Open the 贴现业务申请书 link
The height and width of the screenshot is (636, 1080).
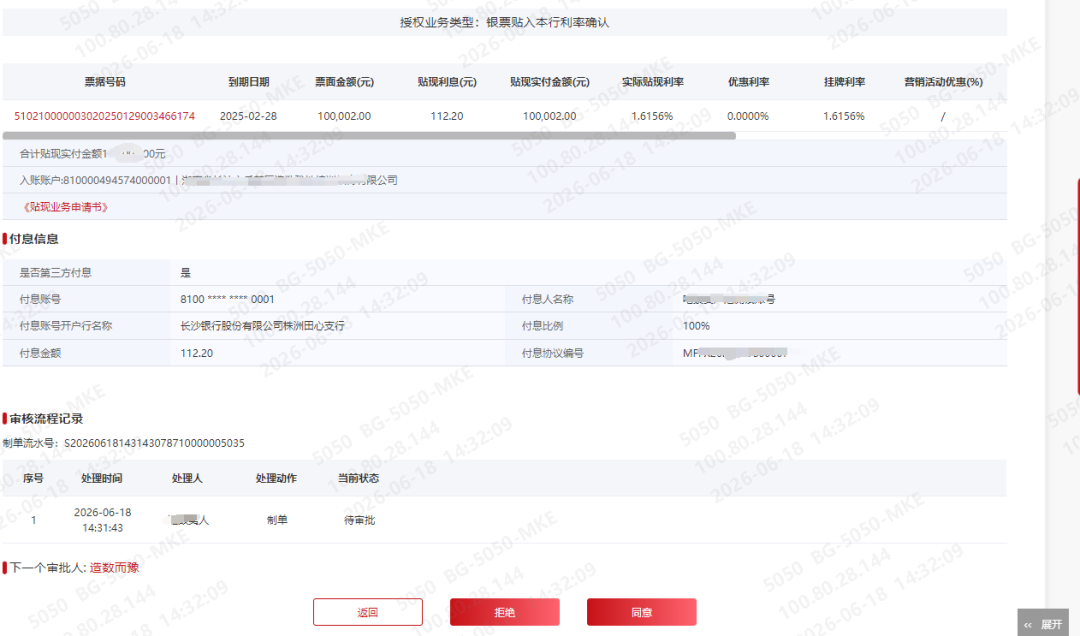coord(65,207)
